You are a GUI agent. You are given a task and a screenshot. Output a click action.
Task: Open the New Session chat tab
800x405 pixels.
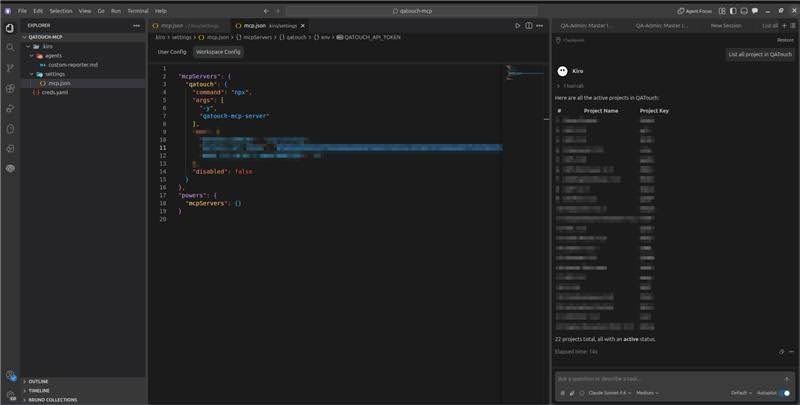[x=726, y=26]
